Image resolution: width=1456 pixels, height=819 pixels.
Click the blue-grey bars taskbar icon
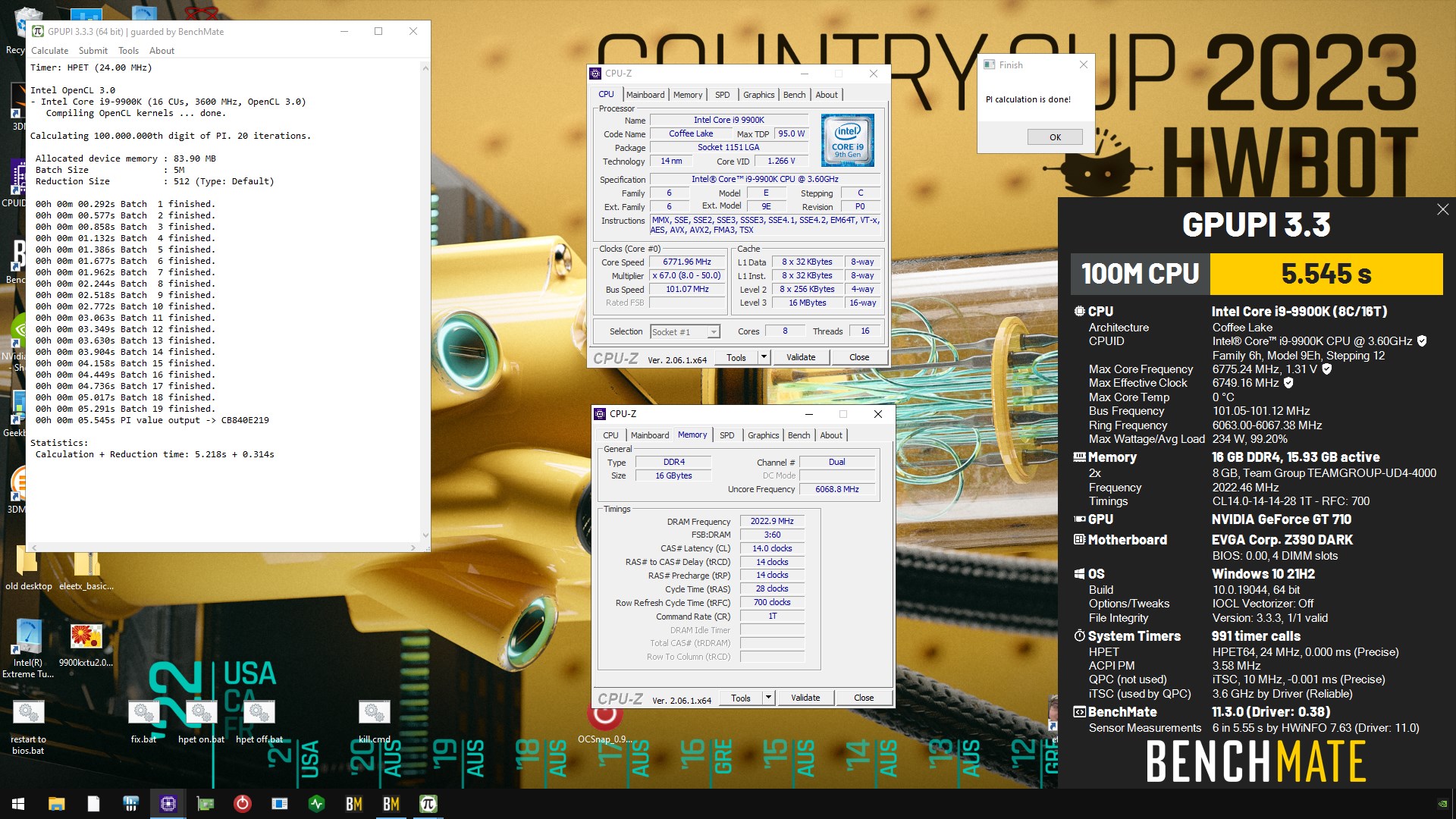131,804
